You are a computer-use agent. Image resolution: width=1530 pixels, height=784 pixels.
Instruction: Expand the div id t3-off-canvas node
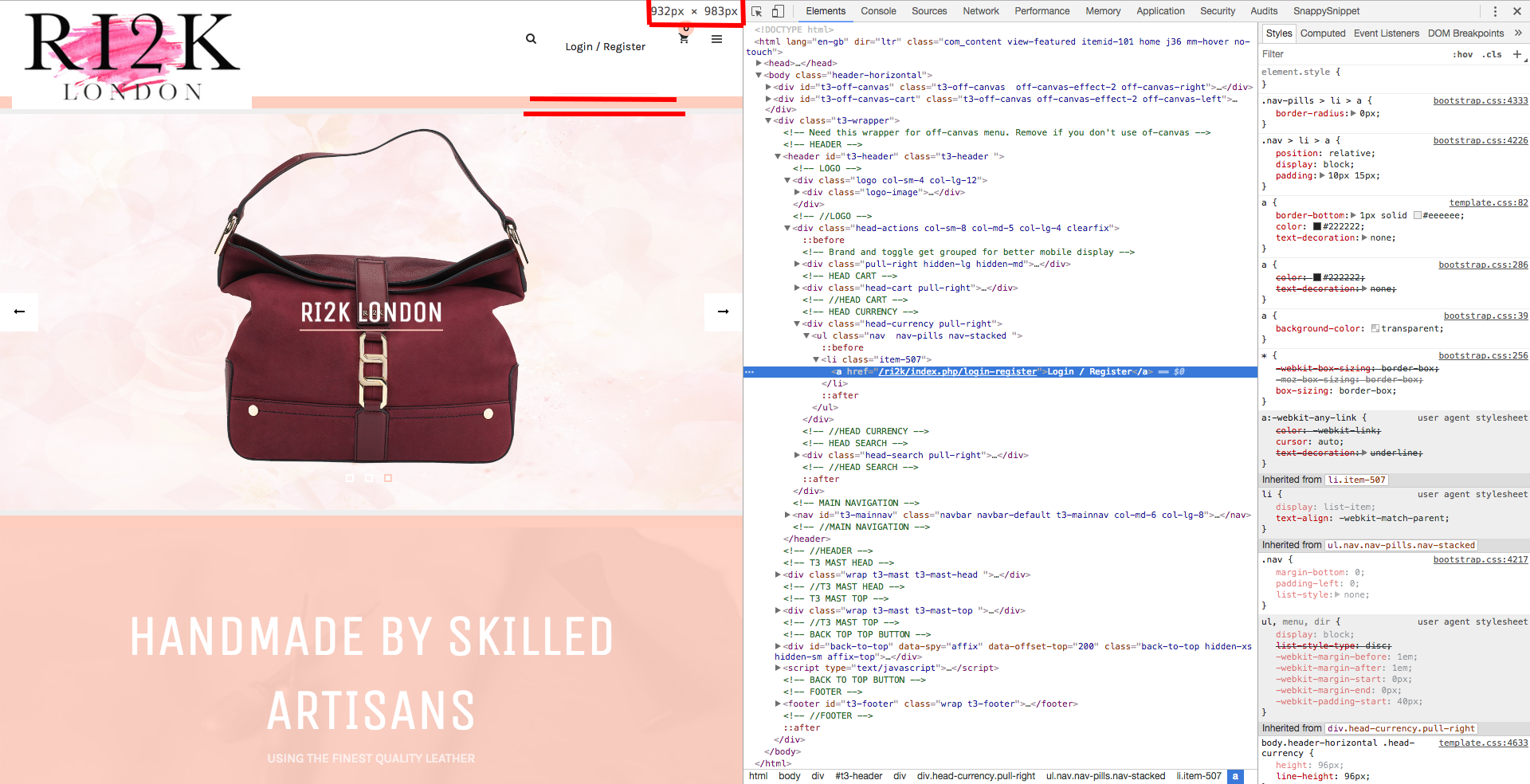tap(768, 87)
